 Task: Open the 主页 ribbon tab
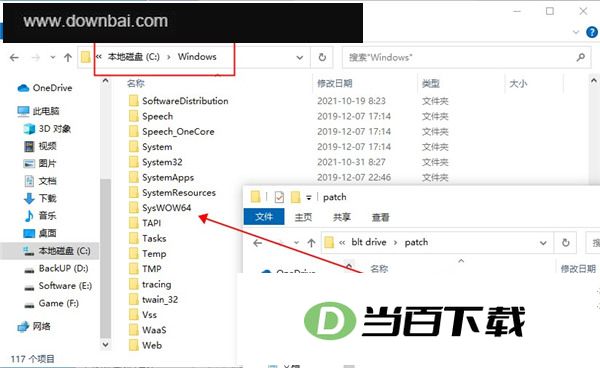(303, 217)
